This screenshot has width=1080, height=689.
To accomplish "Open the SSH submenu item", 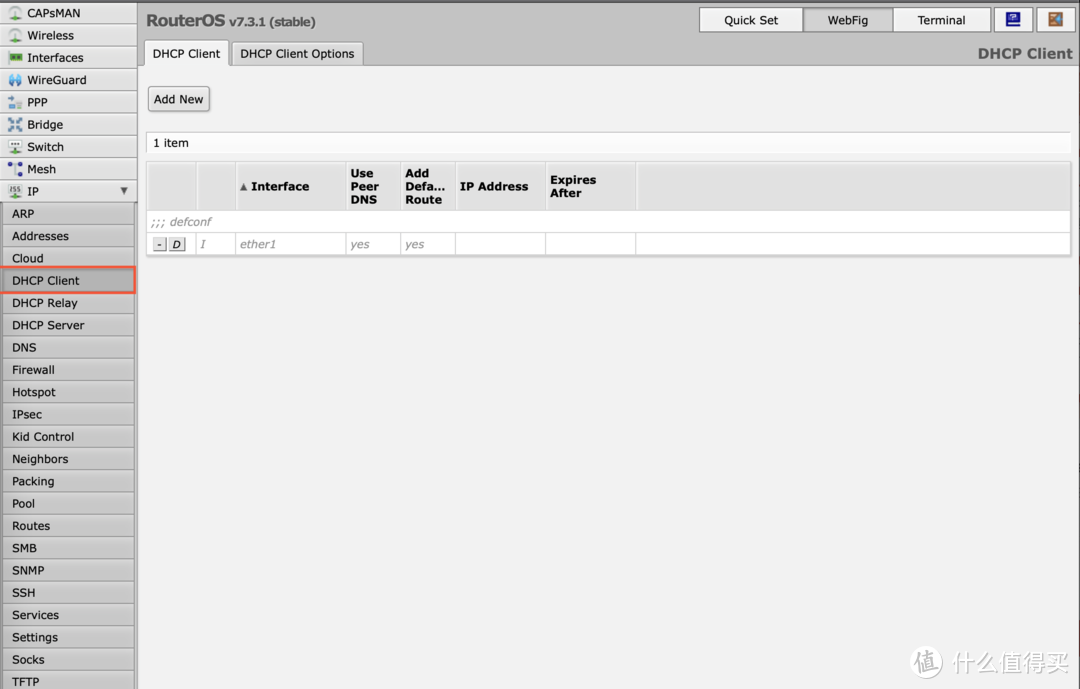I will pos(68,593).
